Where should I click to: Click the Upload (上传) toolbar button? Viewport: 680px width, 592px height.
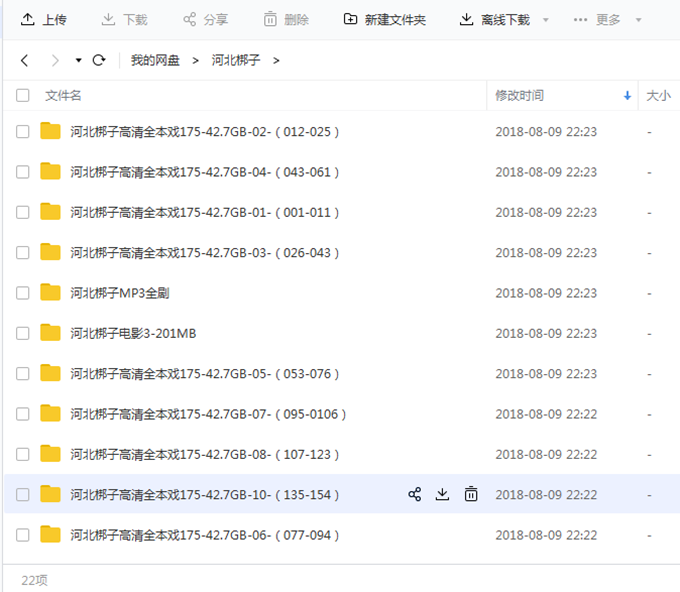pyautogui.click(x=44, y=20)
